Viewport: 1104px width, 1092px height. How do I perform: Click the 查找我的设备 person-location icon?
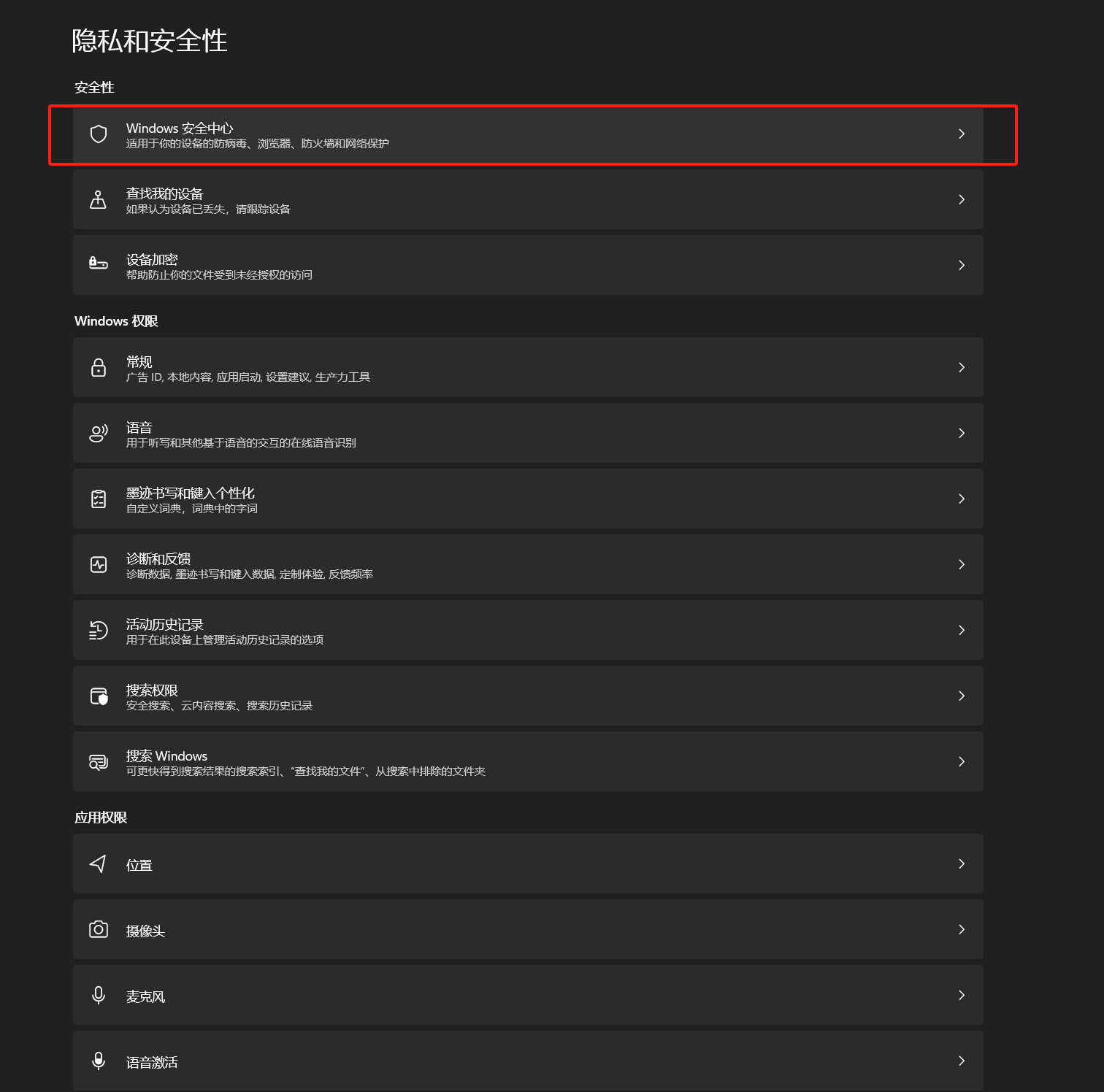point(98,199)
